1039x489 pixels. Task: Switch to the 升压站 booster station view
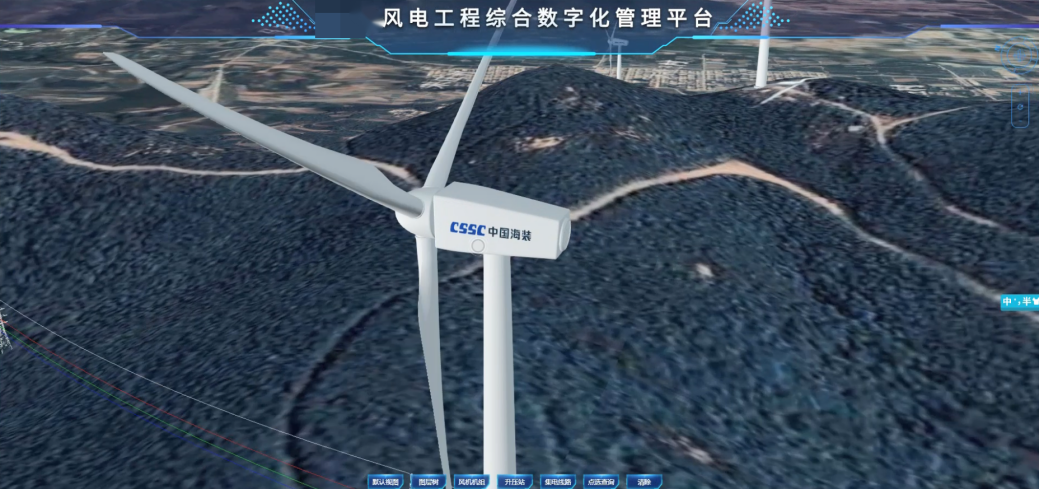(514, 482)
